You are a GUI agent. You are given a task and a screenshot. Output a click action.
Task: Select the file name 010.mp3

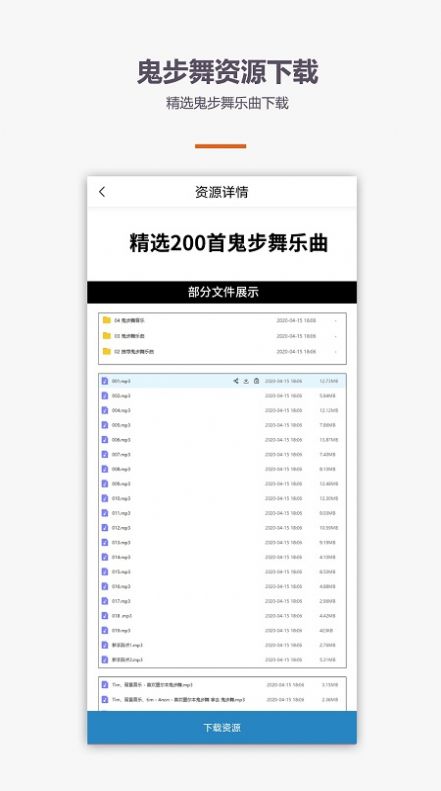121,498
